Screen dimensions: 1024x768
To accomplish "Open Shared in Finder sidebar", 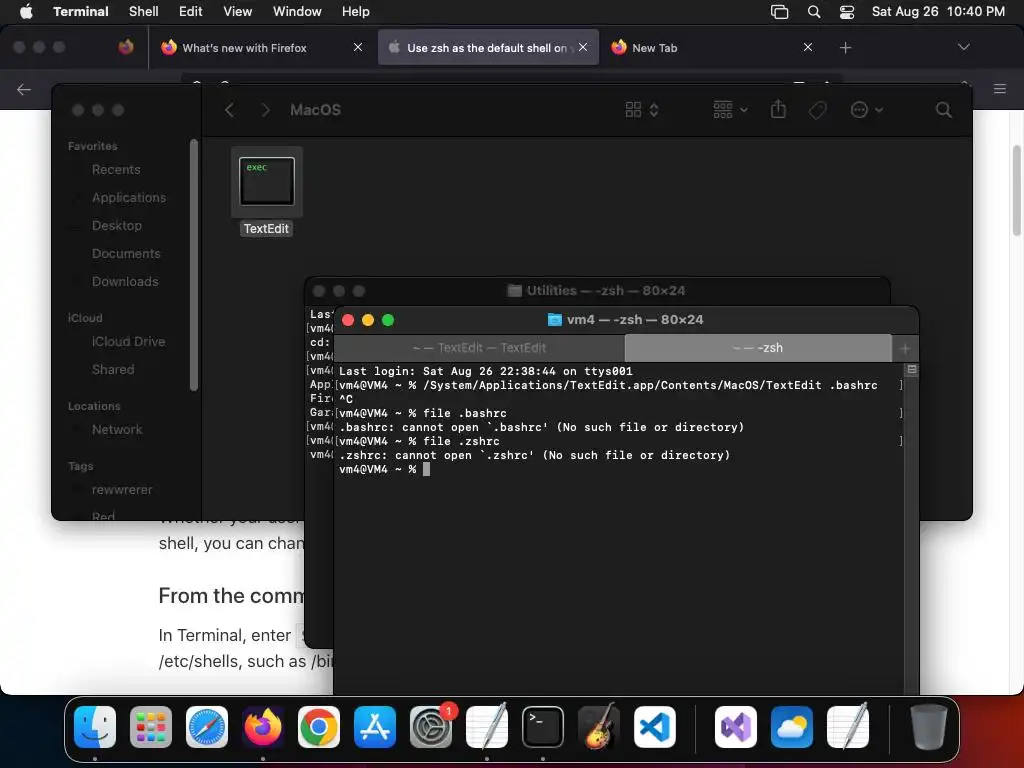I will [x=113, y=370].
